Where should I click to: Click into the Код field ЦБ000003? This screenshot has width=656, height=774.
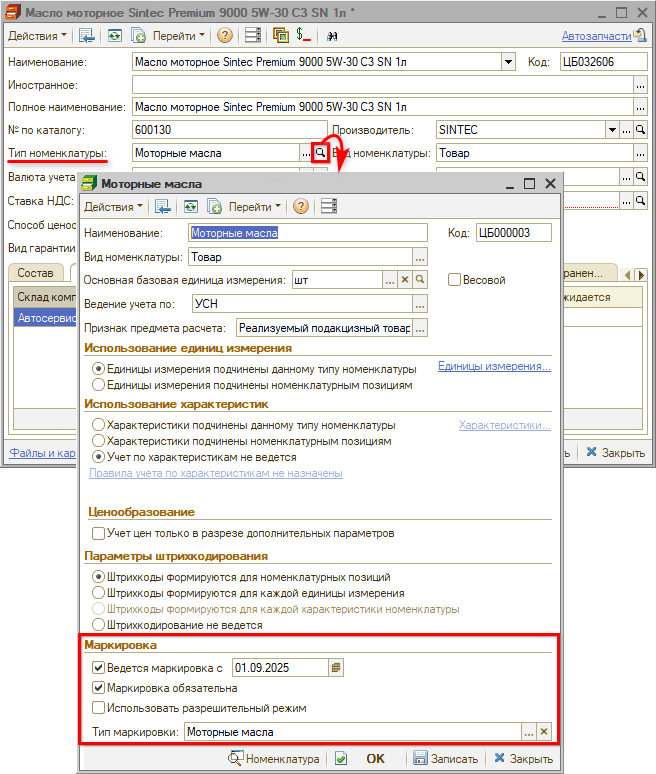(515, 233)
